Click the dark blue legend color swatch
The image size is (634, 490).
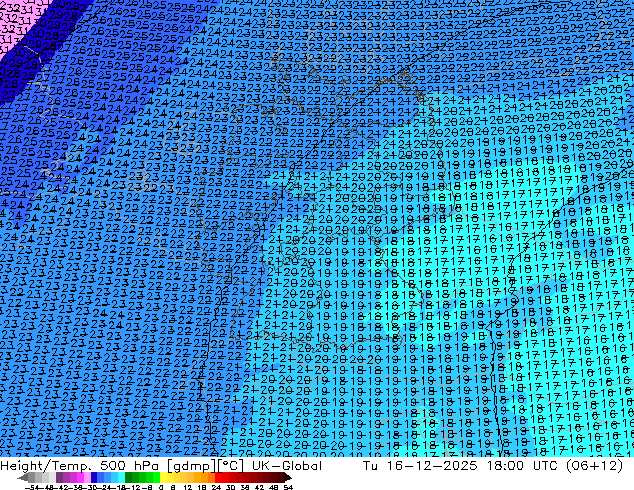(x=94, y=477)
